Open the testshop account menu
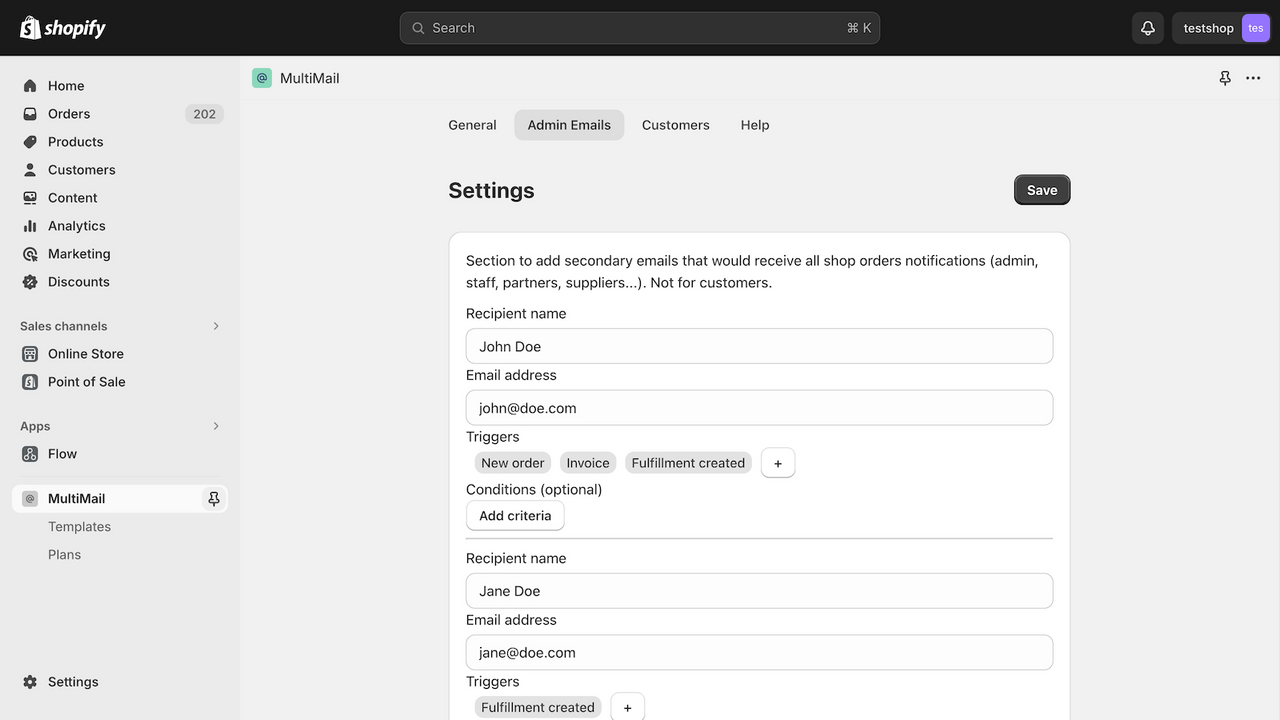This screenshot has height=720, width=1280. [x=1222, y=28]
